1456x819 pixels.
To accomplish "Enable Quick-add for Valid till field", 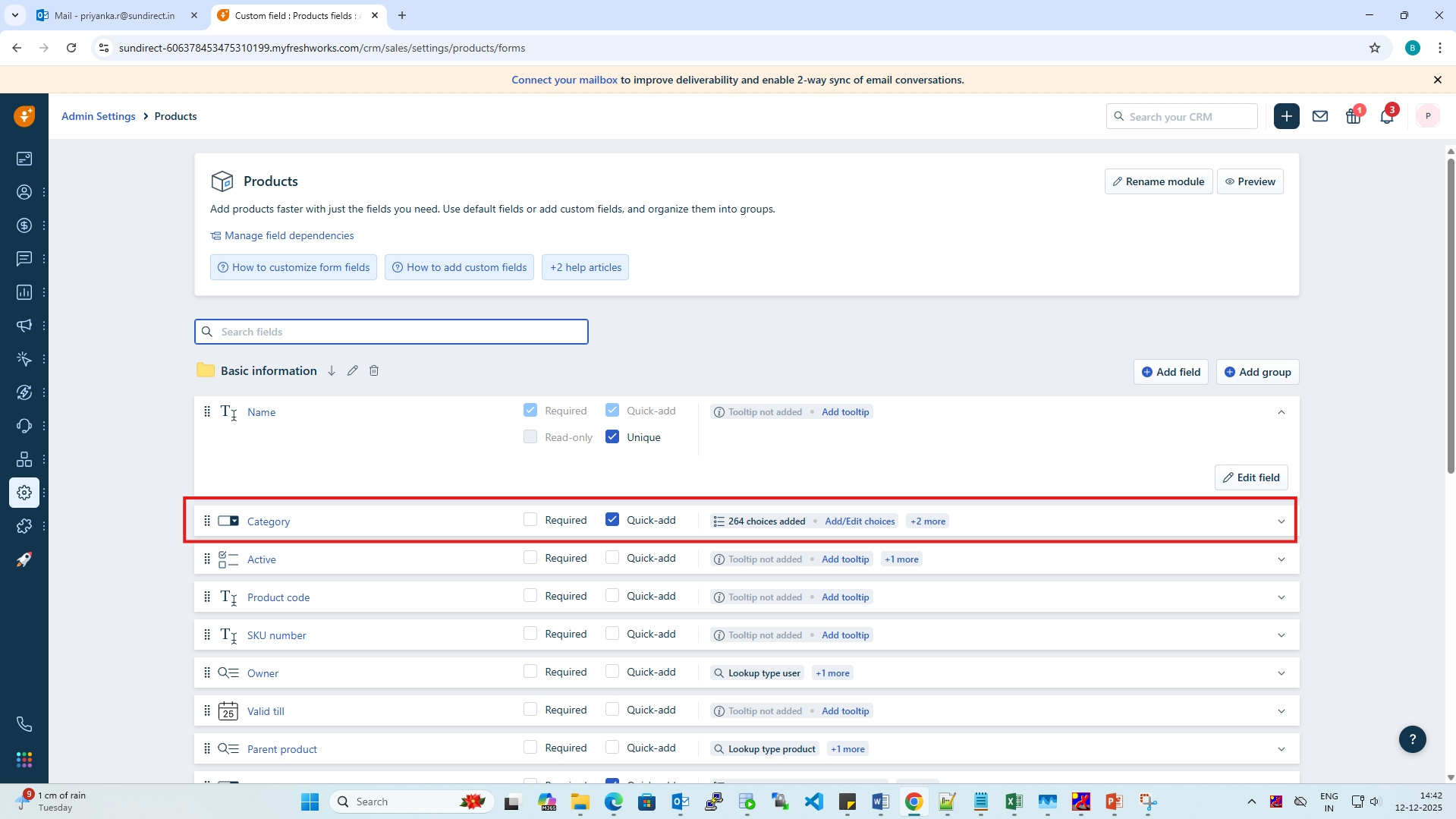I will (x=612, y=709).
